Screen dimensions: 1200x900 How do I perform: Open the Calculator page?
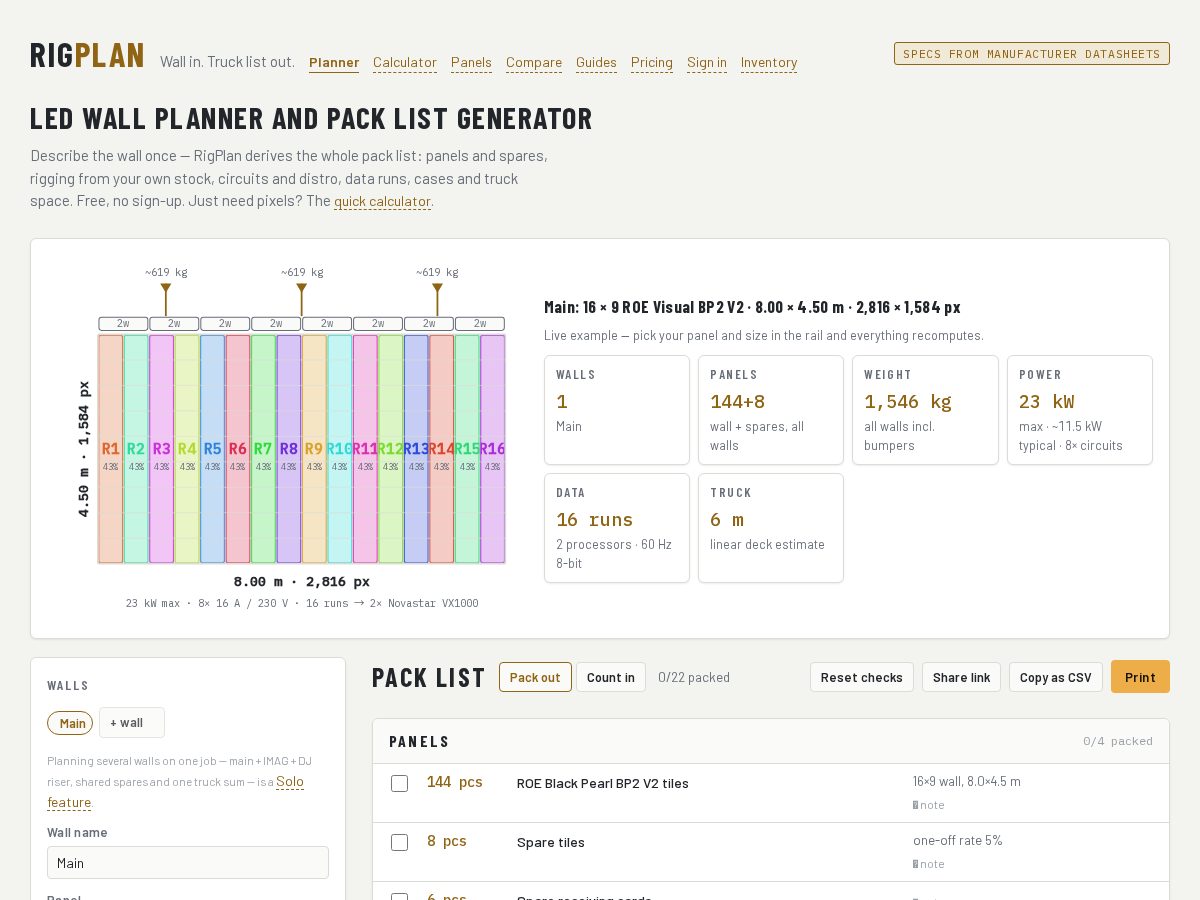click(405, 62)
